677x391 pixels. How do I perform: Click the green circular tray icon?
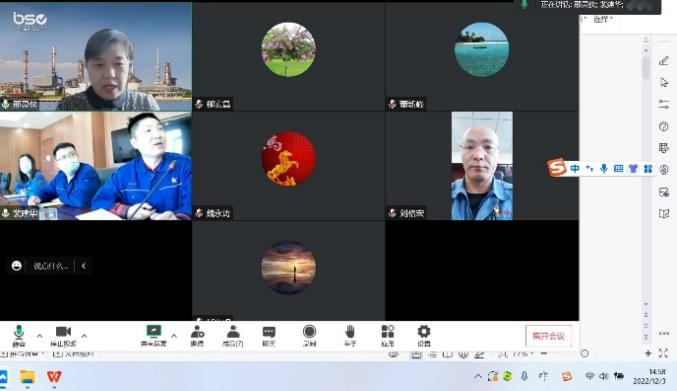coord(507,376)
